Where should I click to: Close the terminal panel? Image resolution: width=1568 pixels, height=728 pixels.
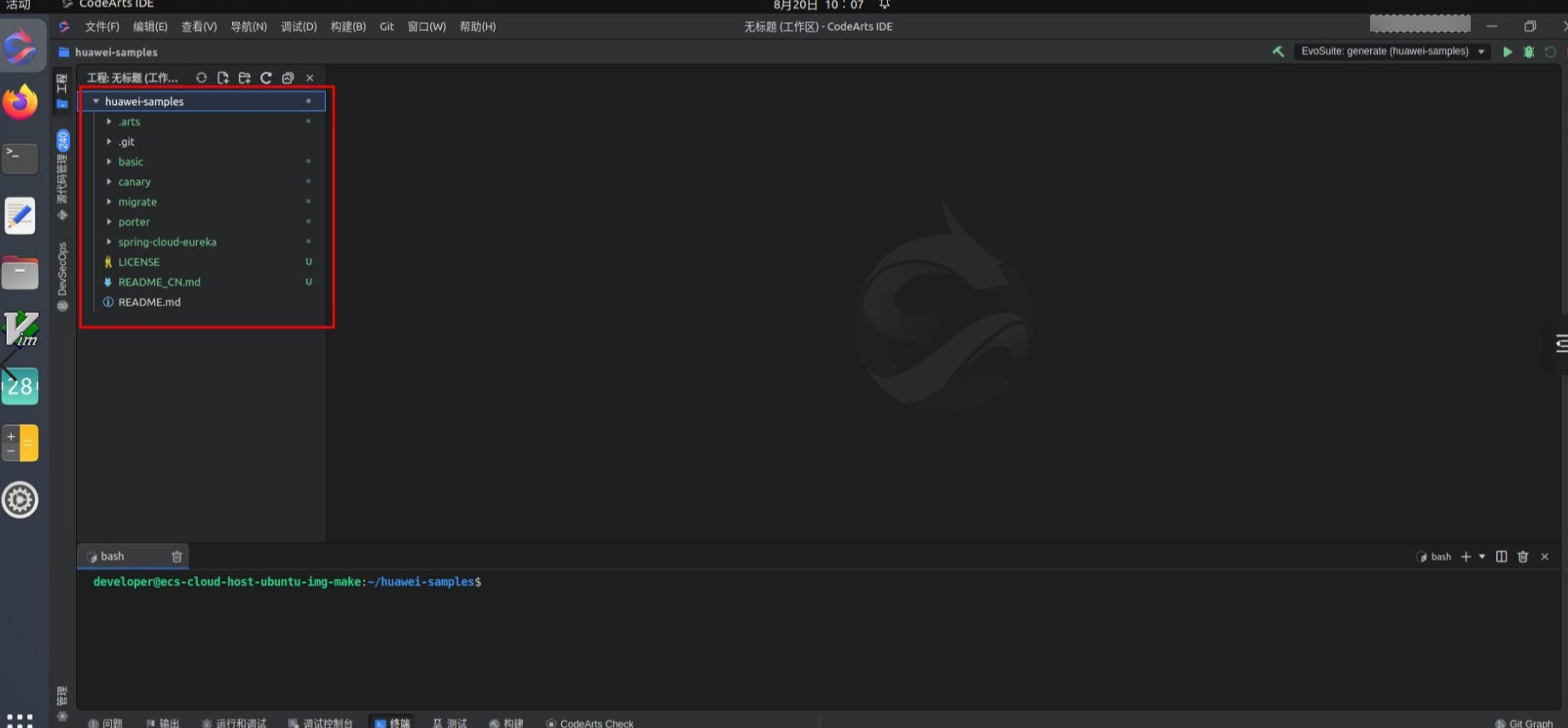coord(1544,556)
